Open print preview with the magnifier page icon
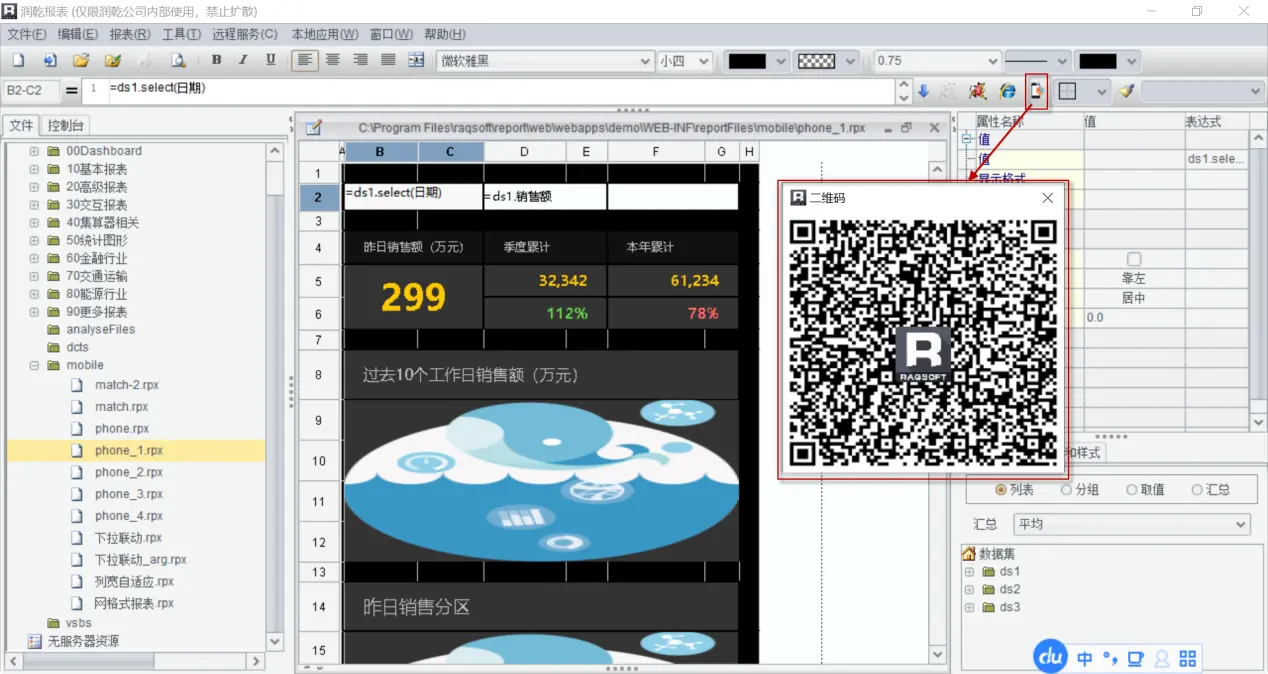 178,61
